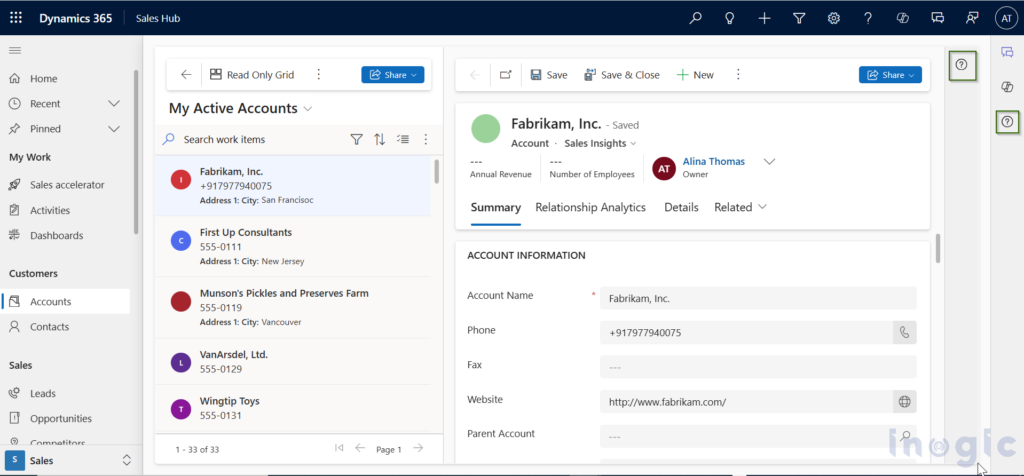Viewport: 1024px width, 476px height.
Task: Collapse the site map hamburger menu
Action: click(15, 50)
